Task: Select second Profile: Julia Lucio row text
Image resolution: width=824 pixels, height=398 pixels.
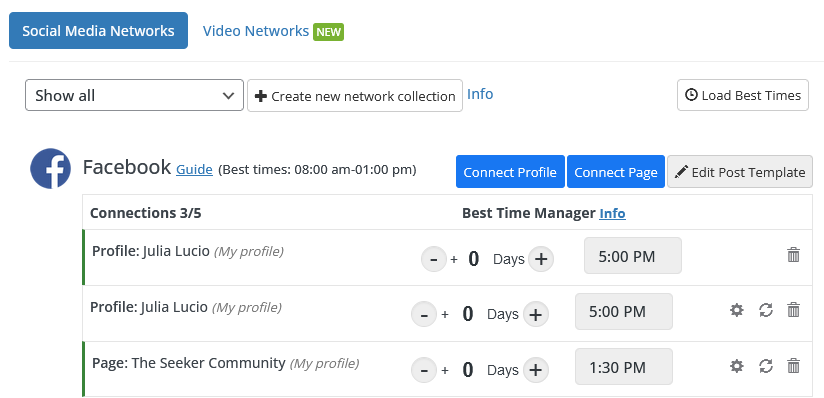Action: pos(149,307)
